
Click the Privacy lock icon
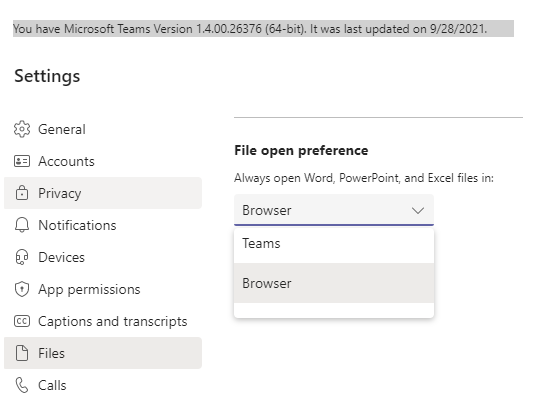click(x=22, y=193)
